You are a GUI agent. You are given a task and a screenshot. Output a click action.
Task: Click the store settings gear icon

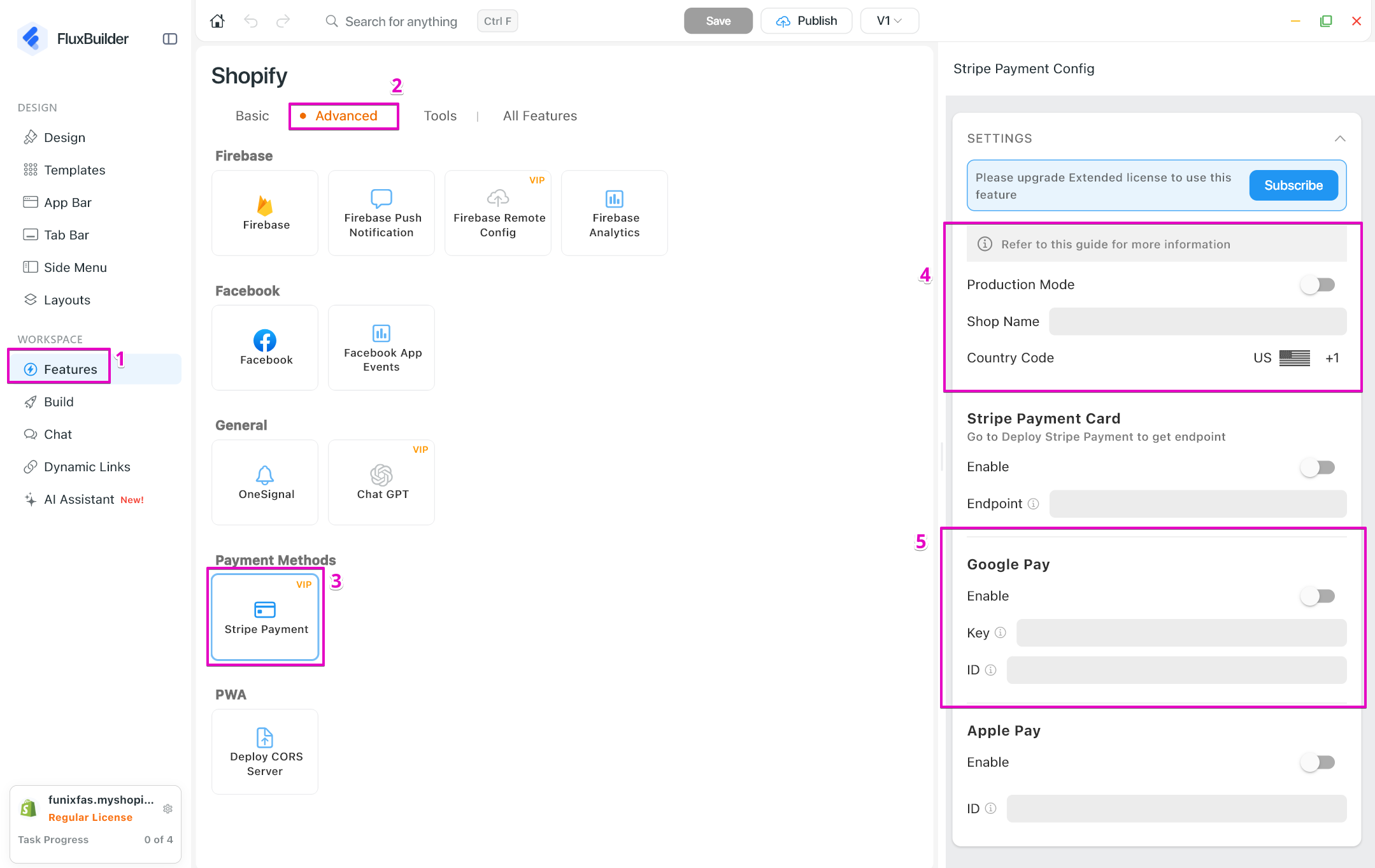tap(168, 809)
